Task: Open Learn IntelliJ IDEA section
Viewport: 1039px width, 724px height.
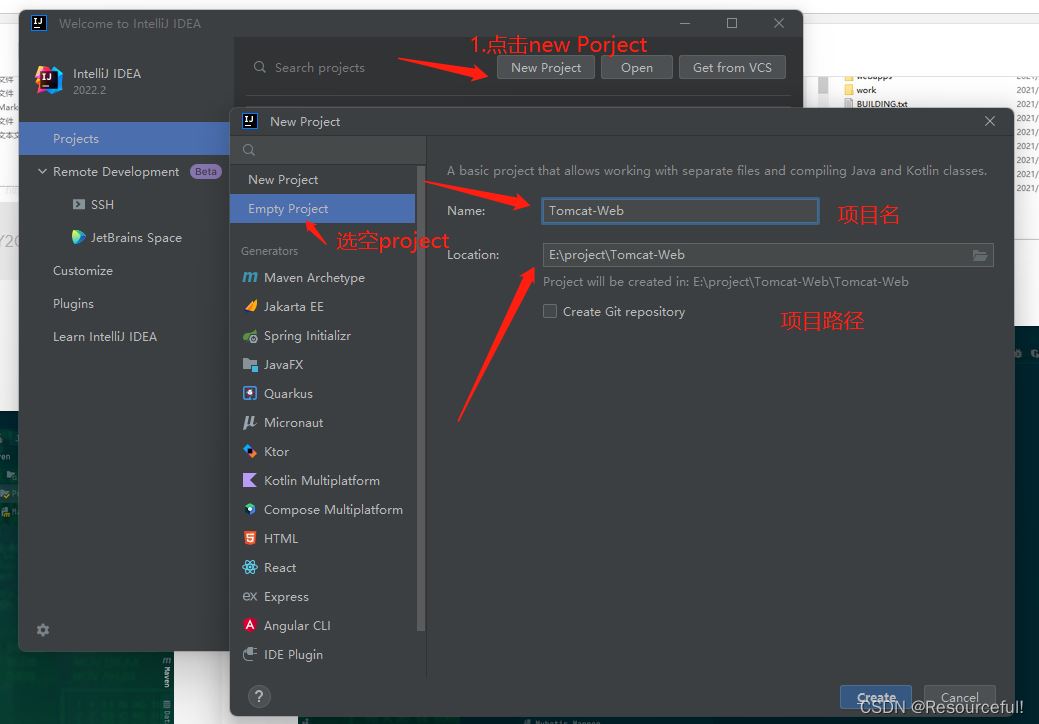Action: pos(105,336)
